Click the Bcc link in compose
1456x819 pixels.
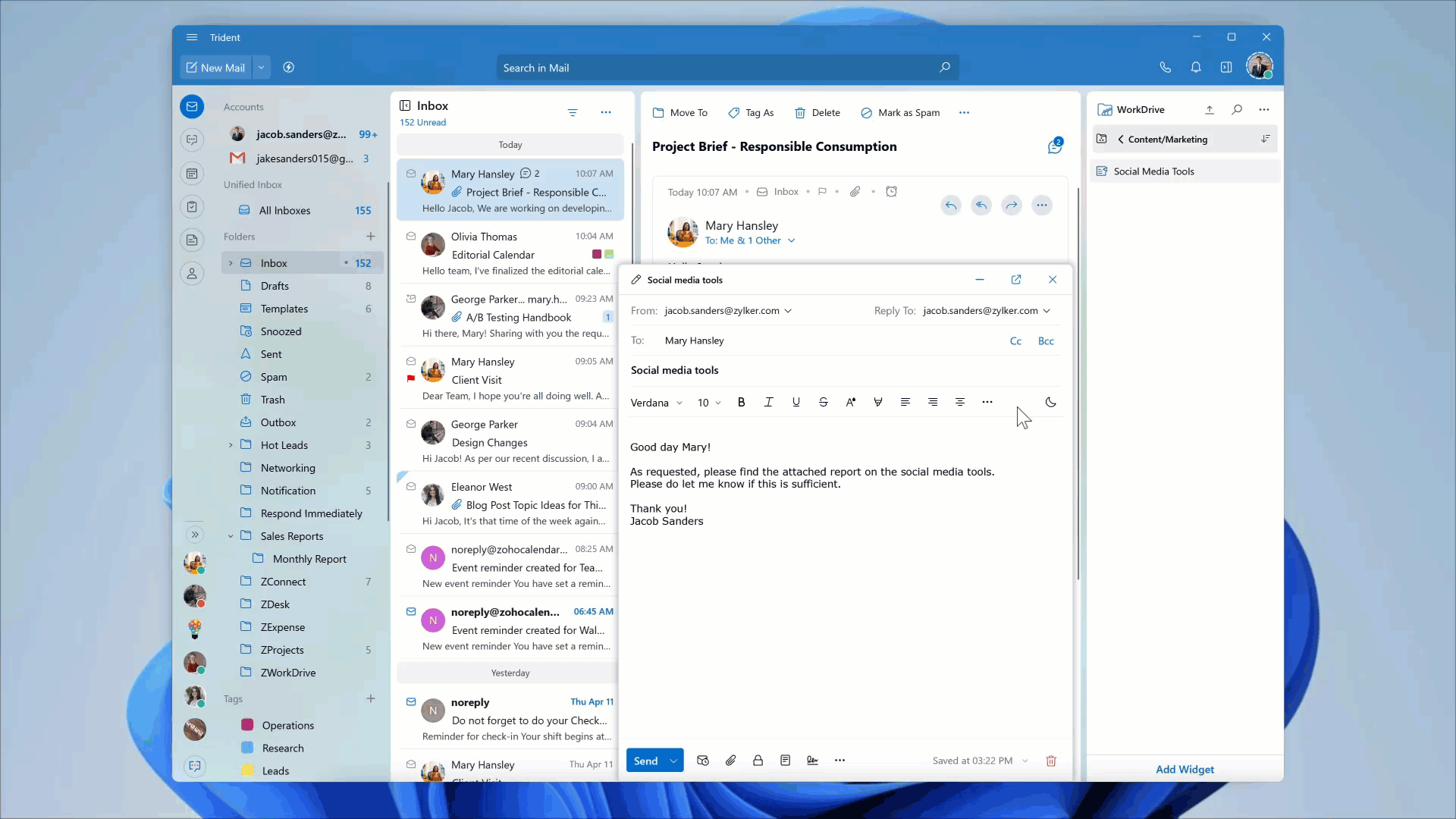click(x=1046, y=341)
